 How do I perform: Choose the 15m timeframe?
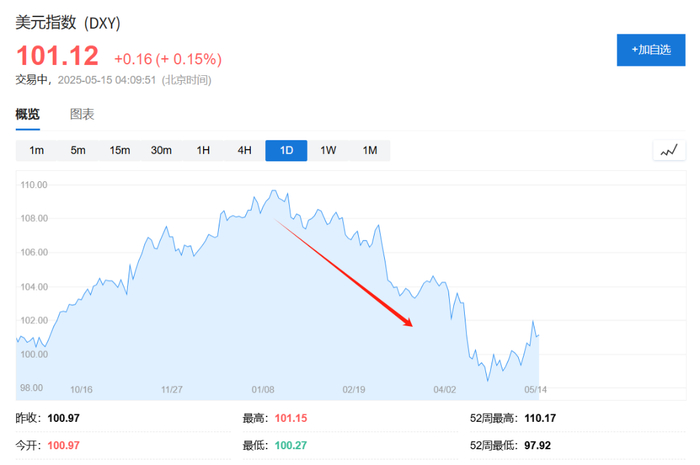[120, 151]
